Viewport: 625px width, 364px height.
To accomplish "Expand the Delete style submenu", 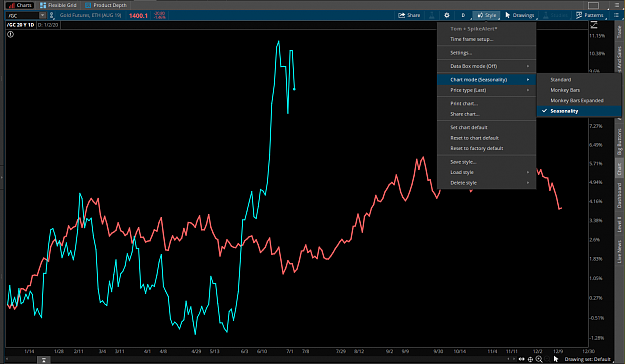I will click(x=486, y=183).
